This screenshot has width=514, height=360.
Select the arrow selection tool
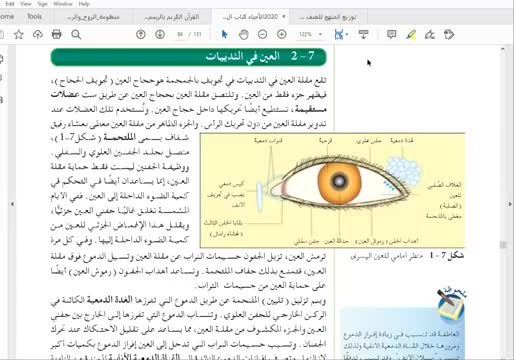tap(224, 34)
